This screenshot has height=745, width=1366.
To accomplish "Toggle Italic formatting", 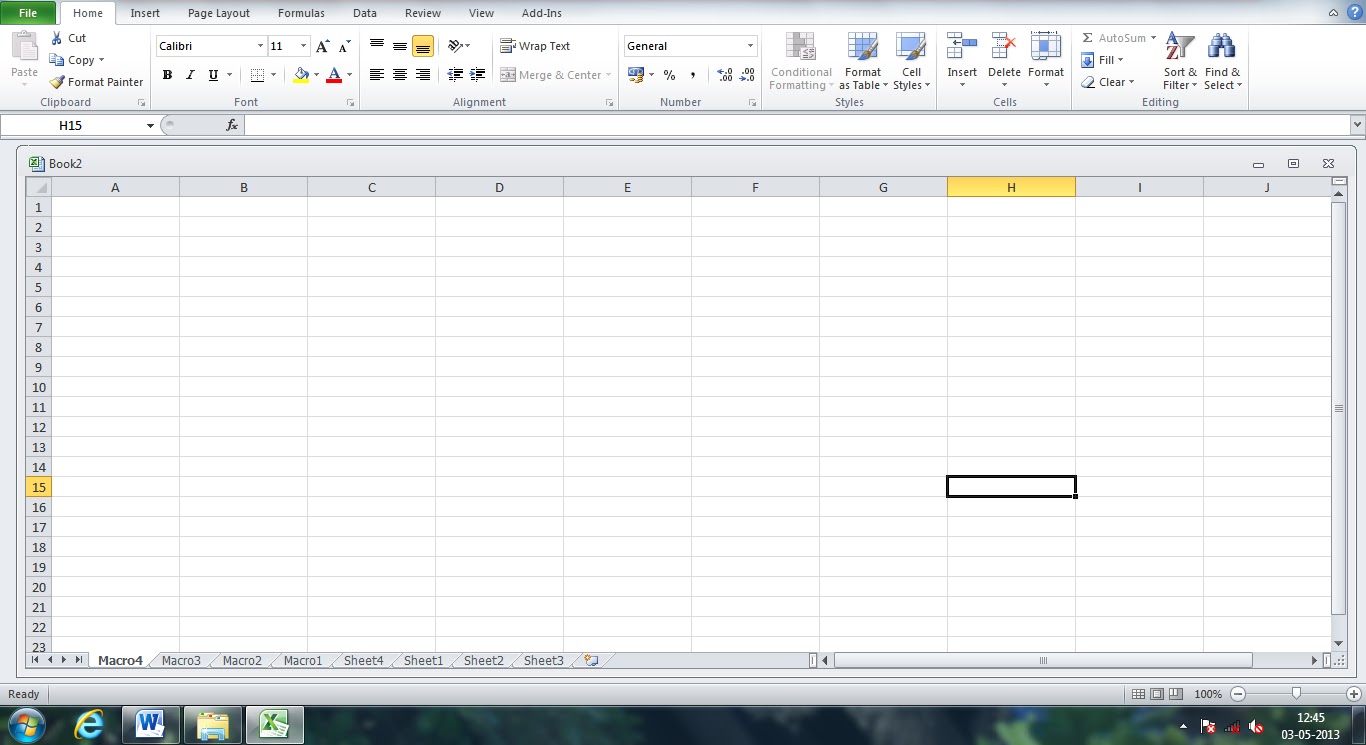I will 190,75.
